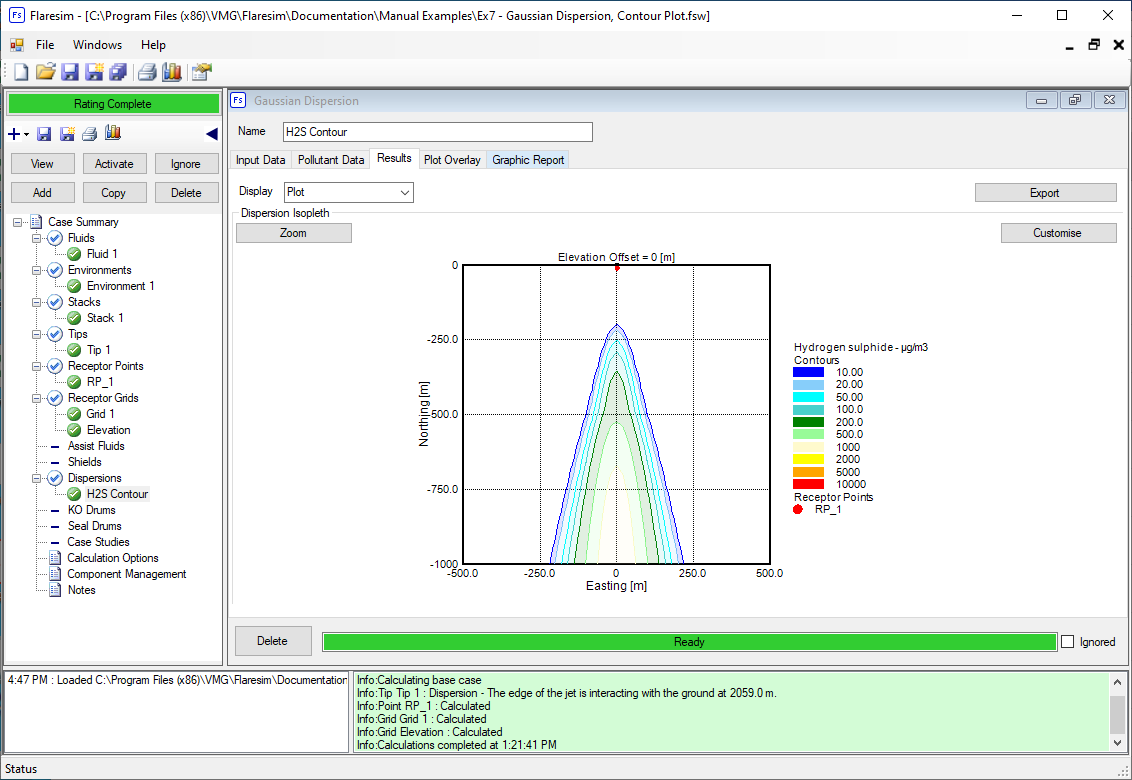Switch to the Plot Overlay tab
This screenshot has height=780, width=1132.
452,160
